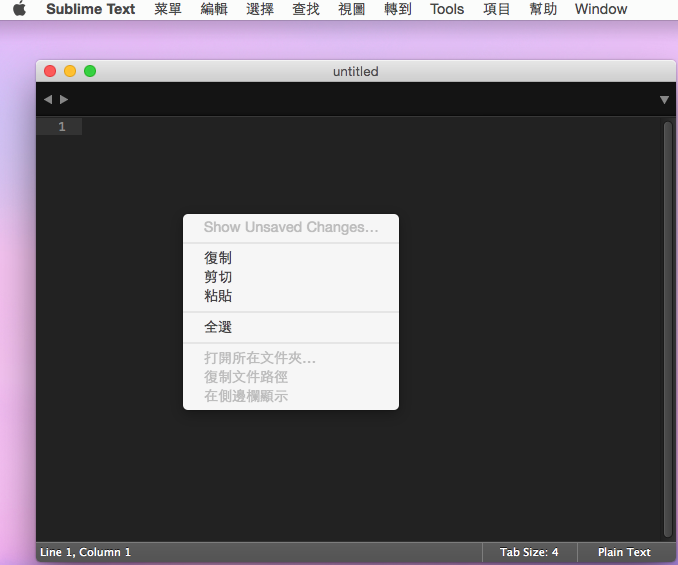Open the 項目 menu

(x=496, y=9)
